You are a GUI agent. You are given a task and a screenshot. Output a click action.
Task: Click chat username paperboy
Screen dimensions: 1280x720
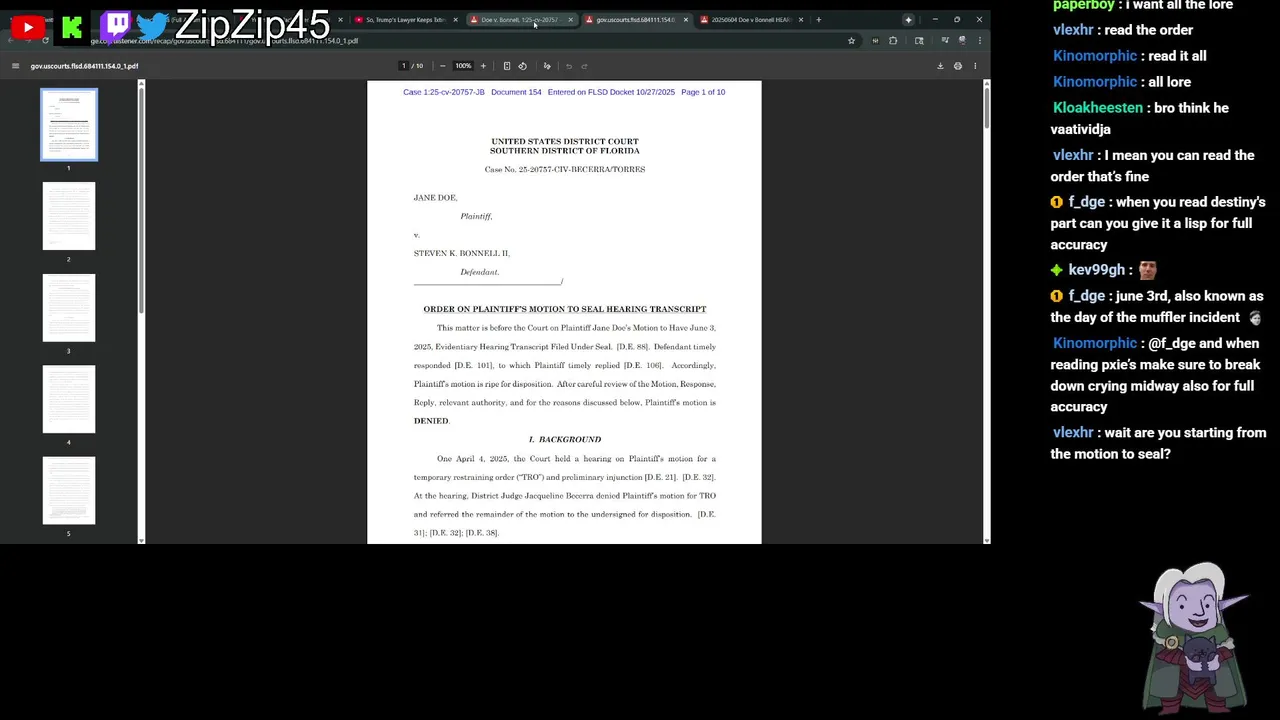click(1083, 5)
